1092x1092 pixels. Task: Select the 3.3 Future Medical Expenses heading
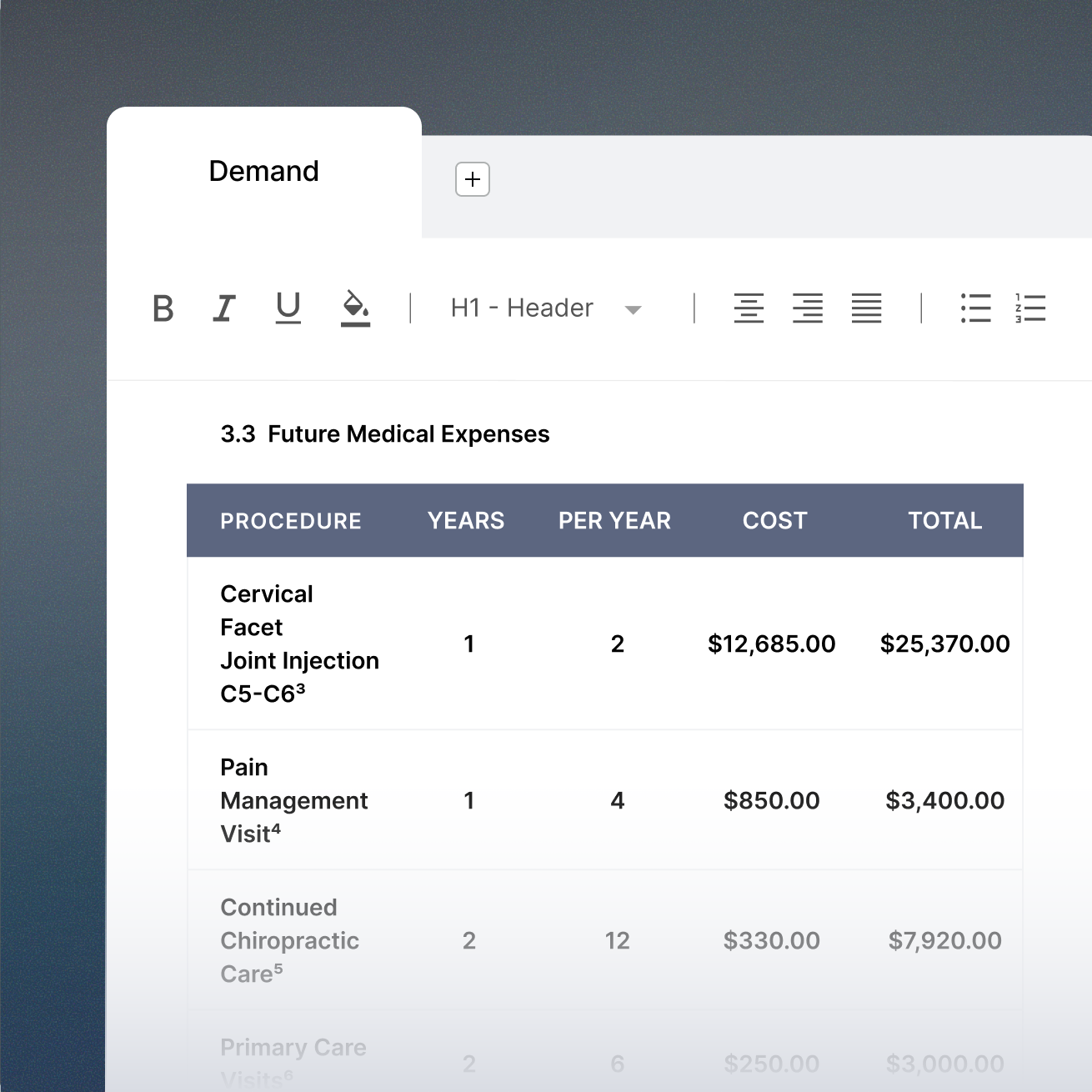[385, 434]
